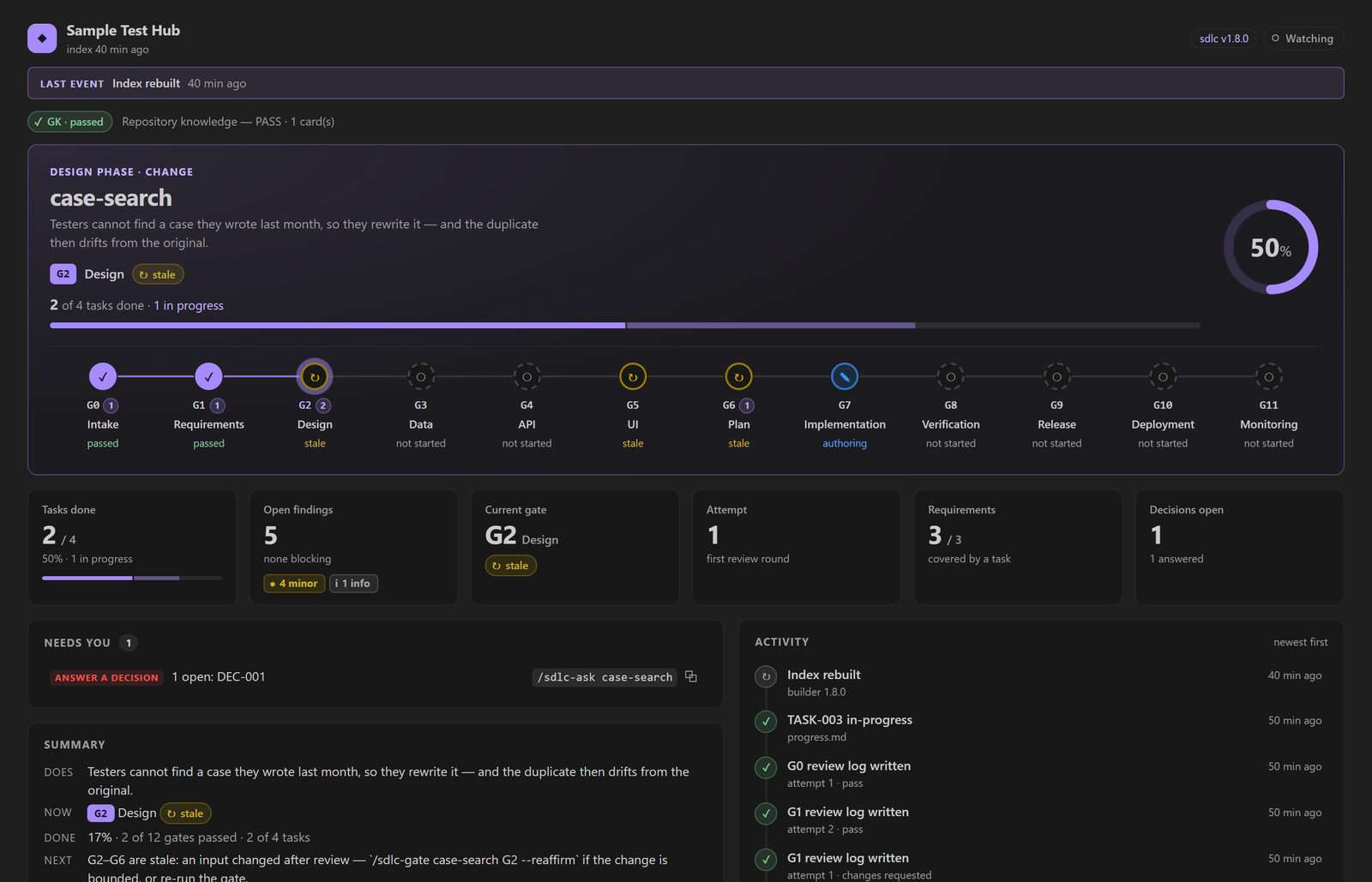1372x882 pixels.
Task: Click the 50% progress ring
Action: point(1270,248)
